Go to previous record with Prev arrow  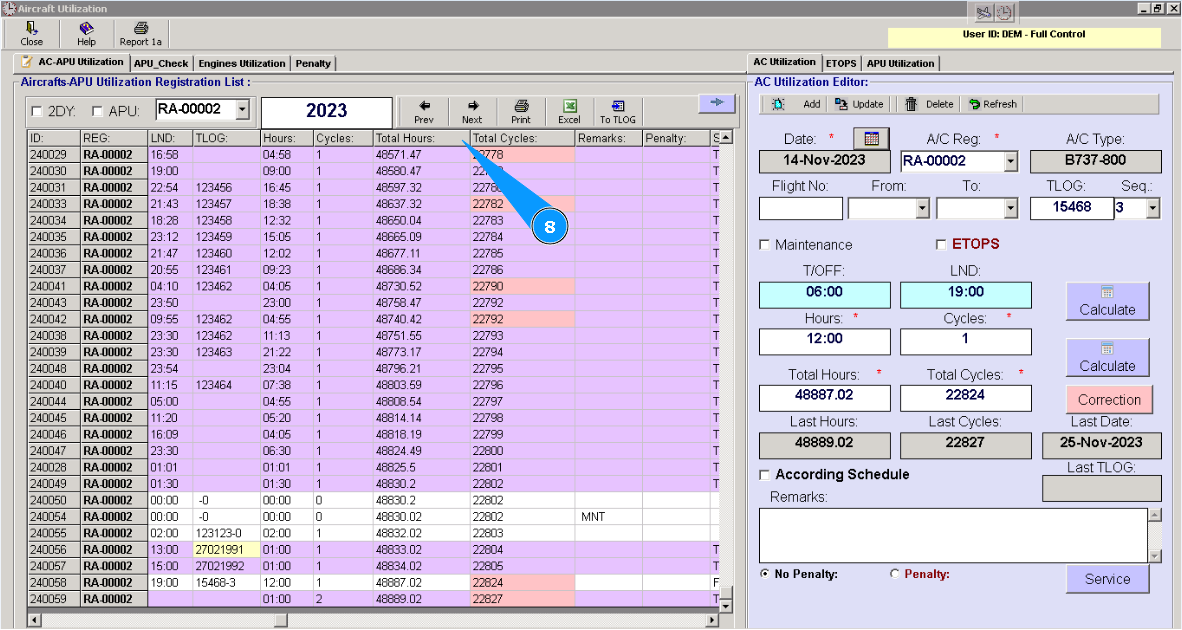point(424,106)
